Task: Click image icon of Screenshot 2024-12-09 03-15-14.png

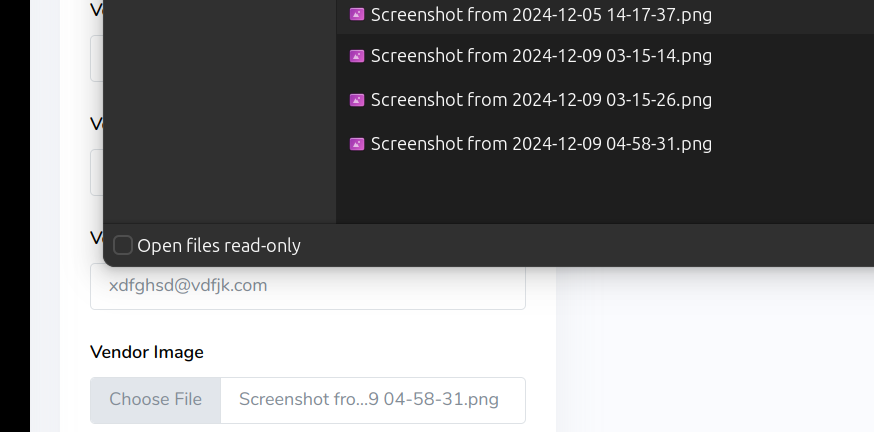Action: (x=357, y=56)
